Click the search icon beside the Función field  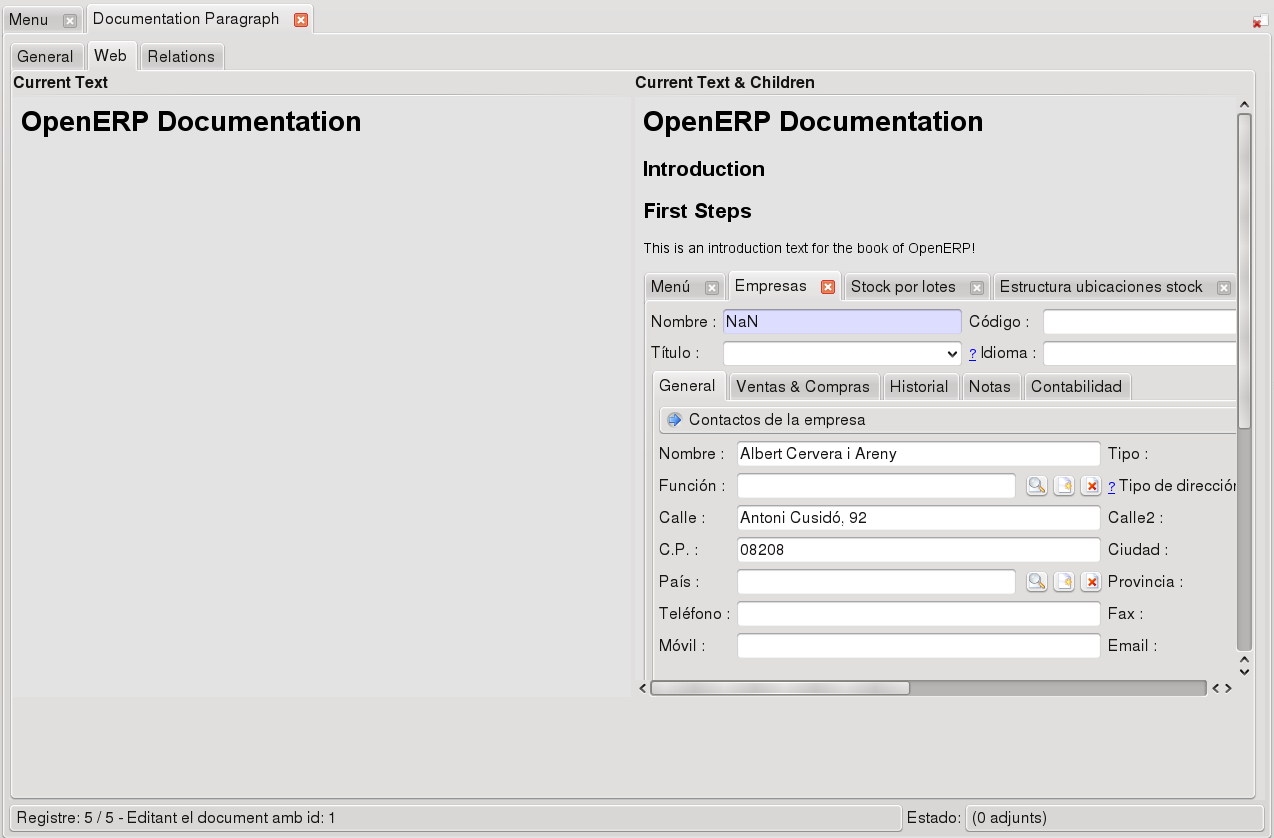(x=1037, y=486)
